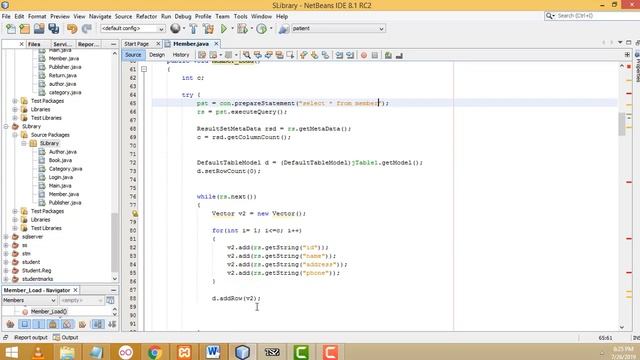
Task: Click the Undo toolbar icon
Action: click(72, 29)
